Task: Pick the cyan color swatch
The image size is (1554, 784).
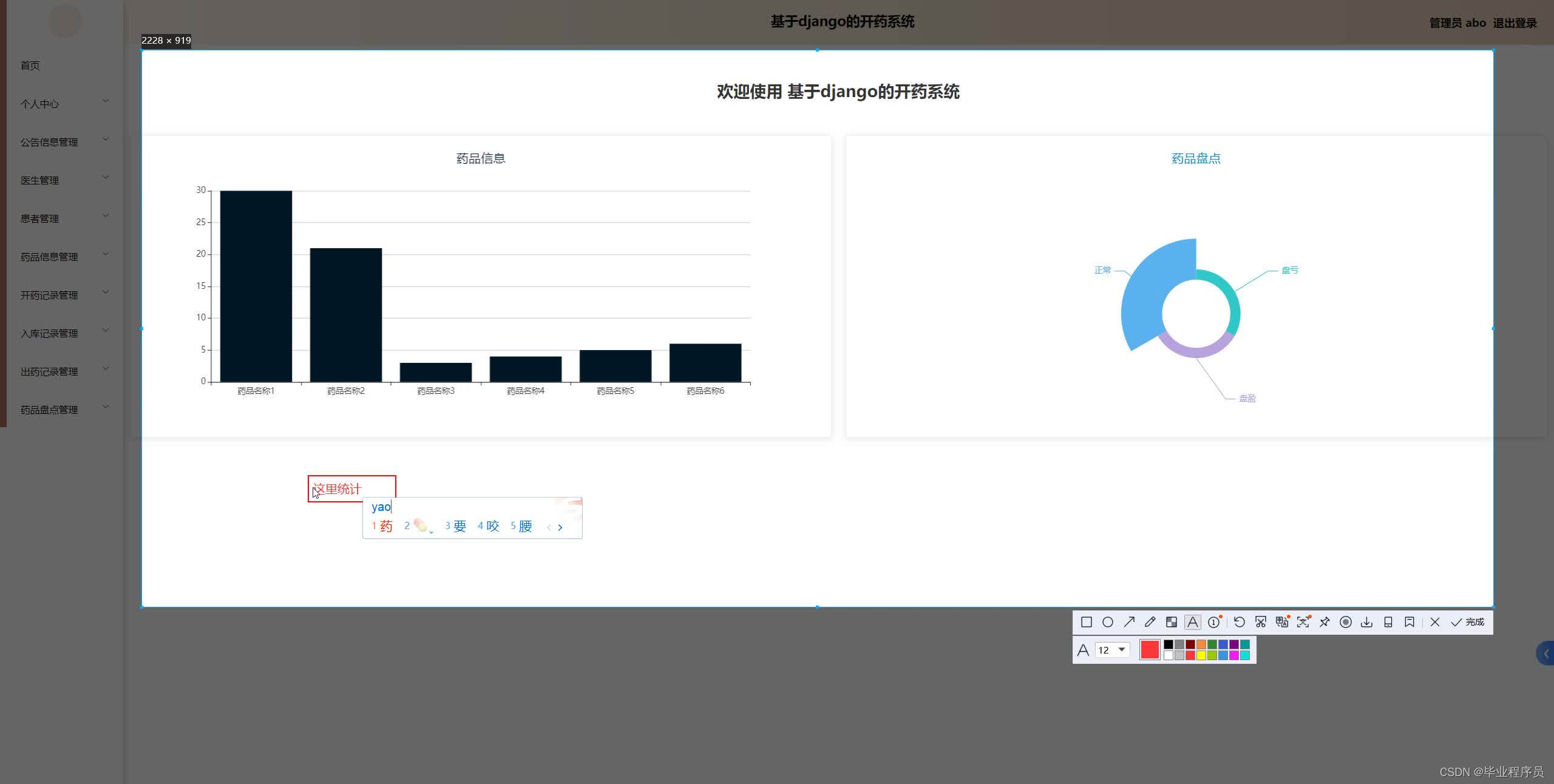Action: [1245, 655]
